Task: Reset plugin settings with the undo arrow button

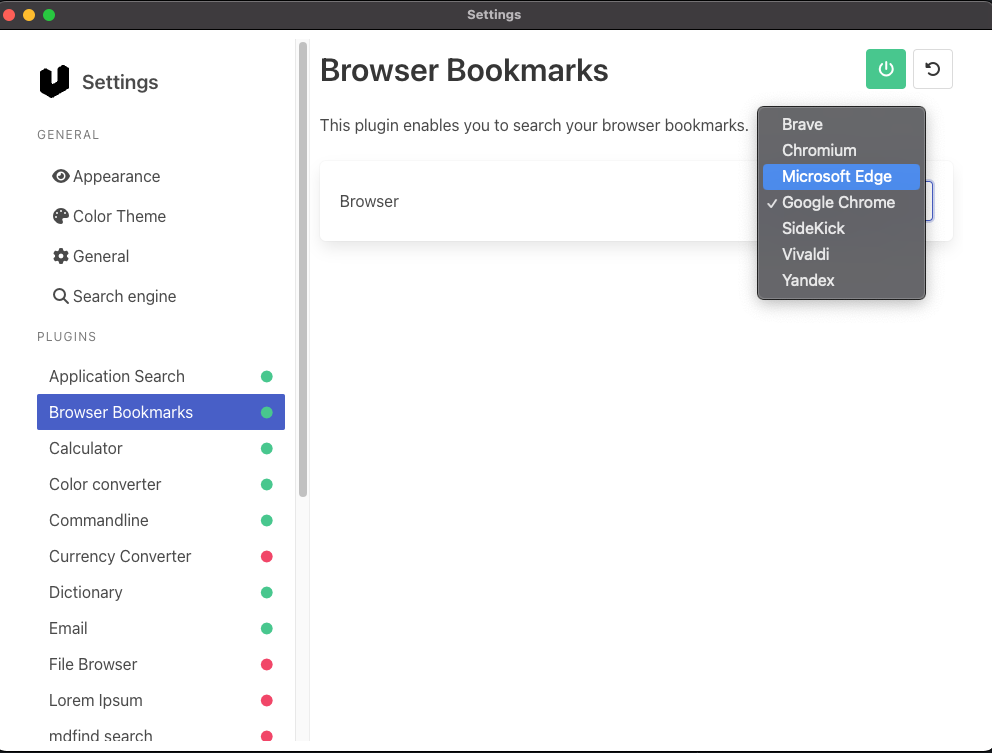Action: pos(933,69)
